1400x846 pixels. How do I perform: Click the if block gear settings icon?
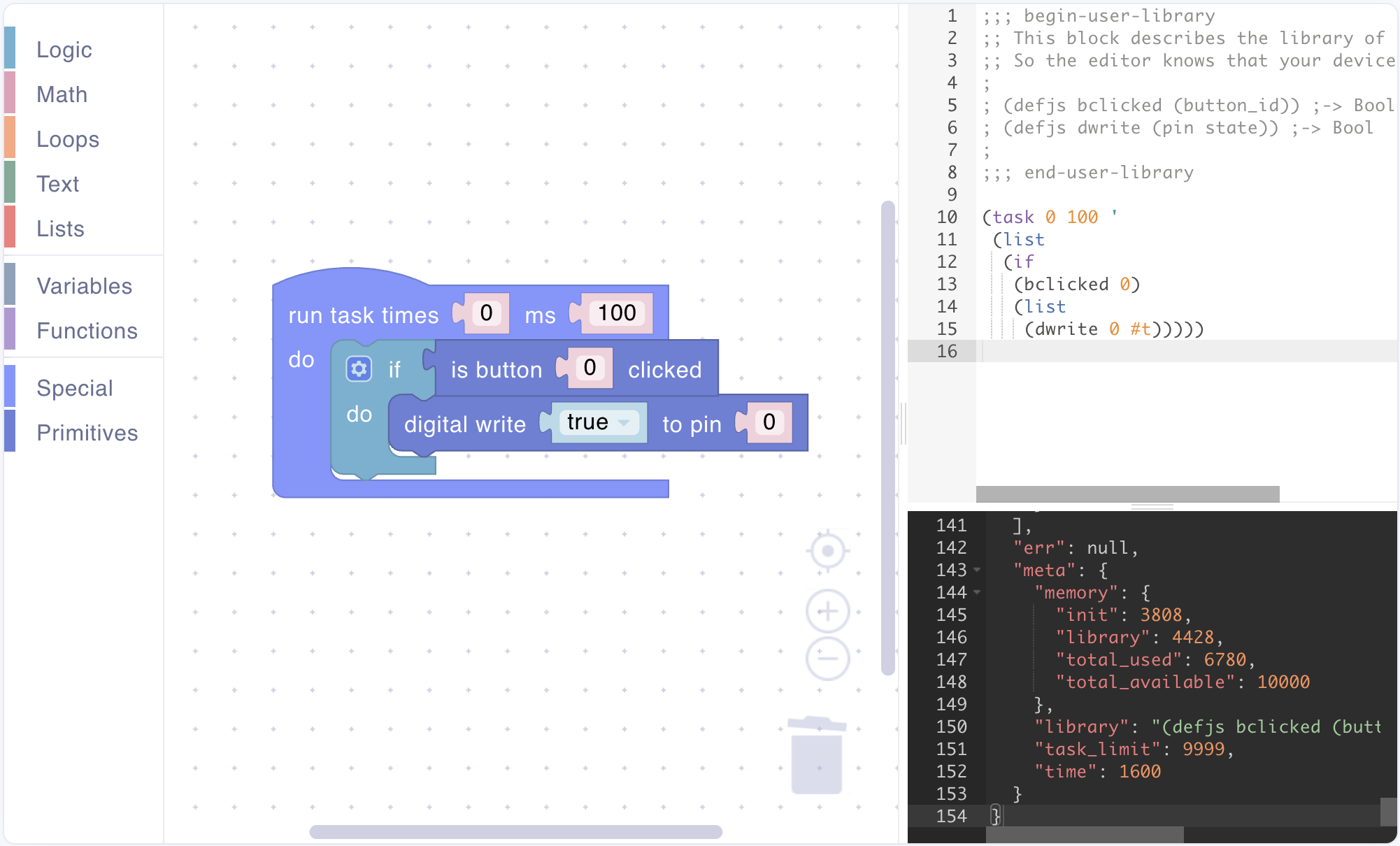pyautogui.click(x=359, y=368)
